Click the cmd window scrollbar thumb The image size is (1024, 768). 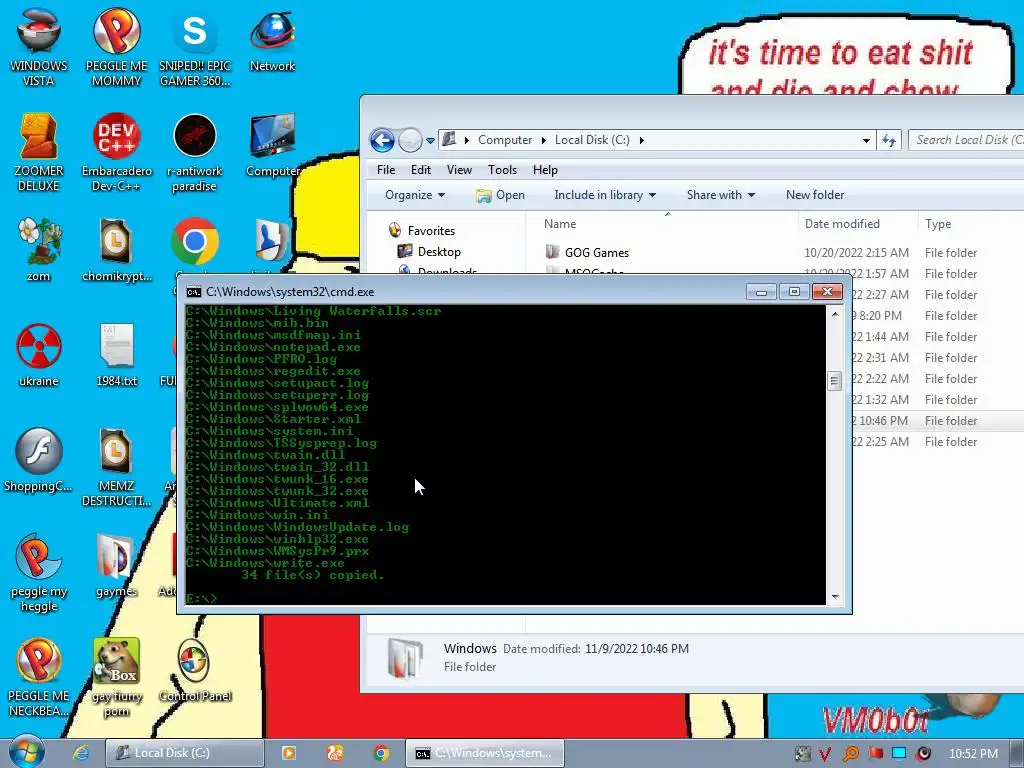pyautogui.click(x=834, y=381)
